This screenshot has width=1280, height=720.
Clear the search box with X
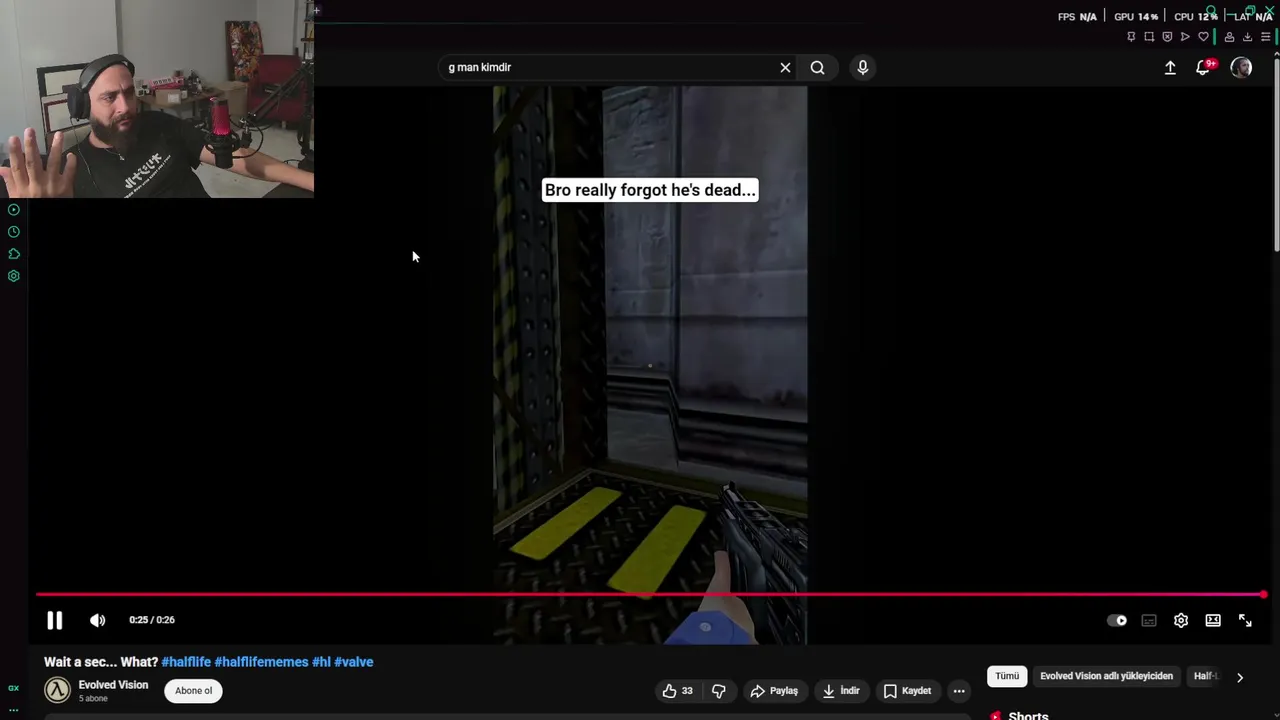[x=785, y=67]
